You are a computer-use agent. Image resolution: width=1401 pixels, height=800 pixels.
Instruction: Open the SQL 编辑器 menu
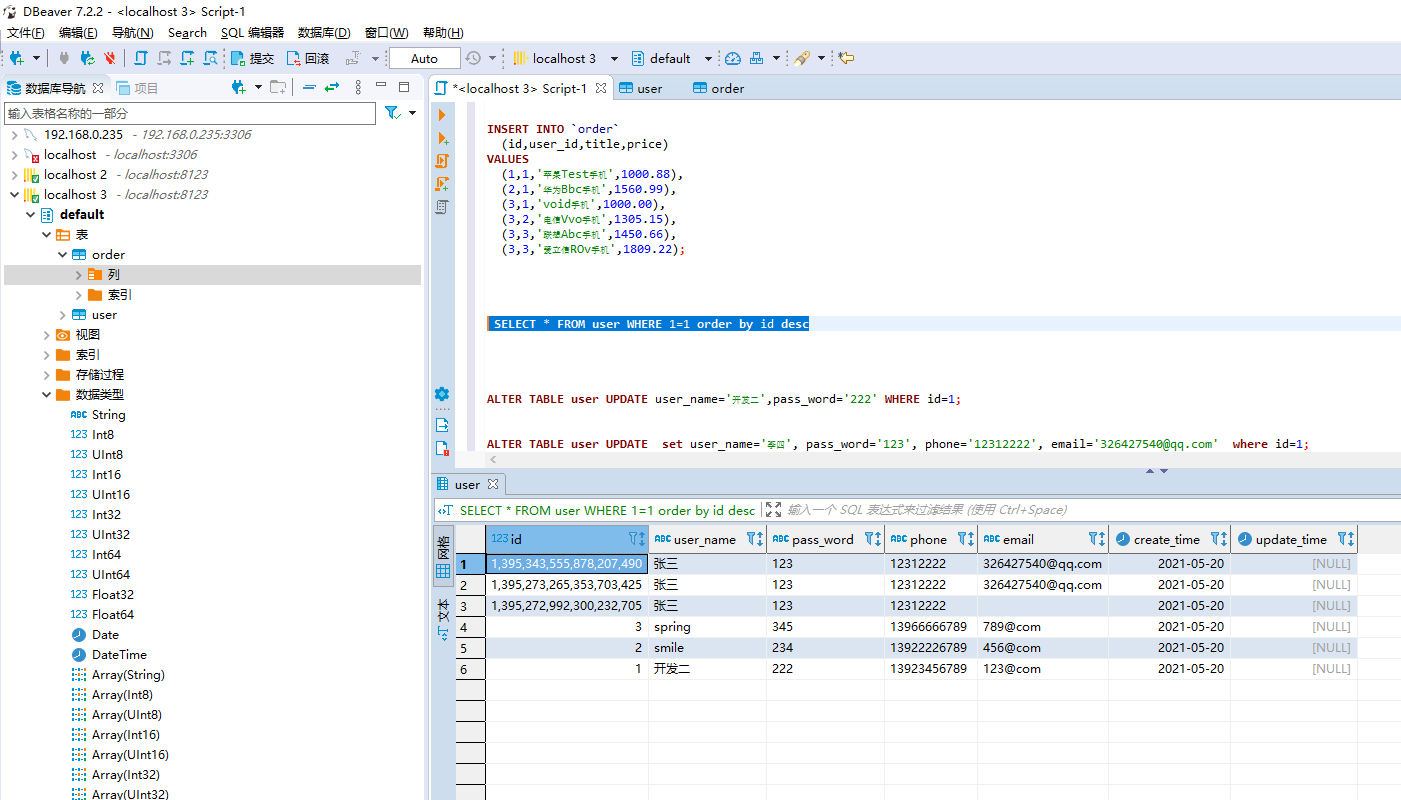point(252,33)
